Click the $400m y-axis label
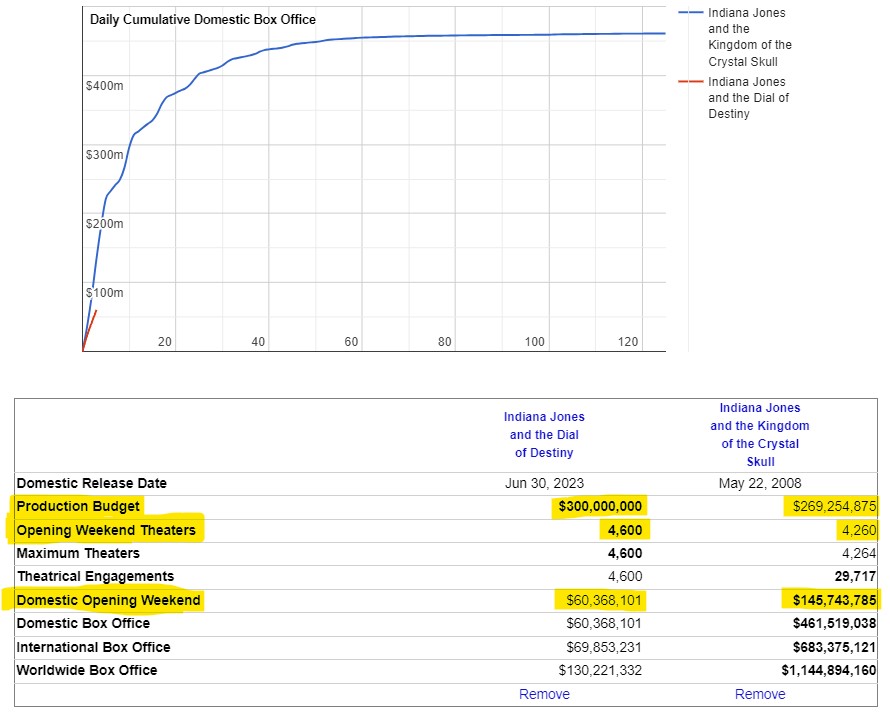Image resolution: width=890 pixels, height=718 pixels. click(x=105, y=86)
